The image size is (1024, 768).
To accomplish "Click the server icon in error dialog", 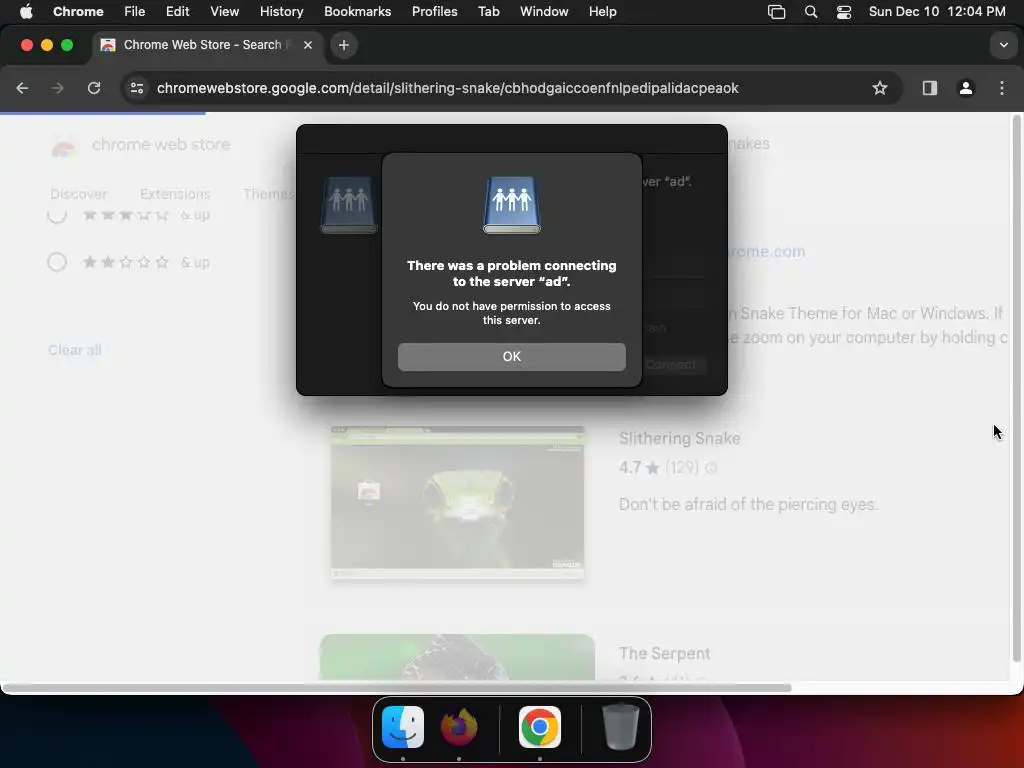I will pos(511,204).
